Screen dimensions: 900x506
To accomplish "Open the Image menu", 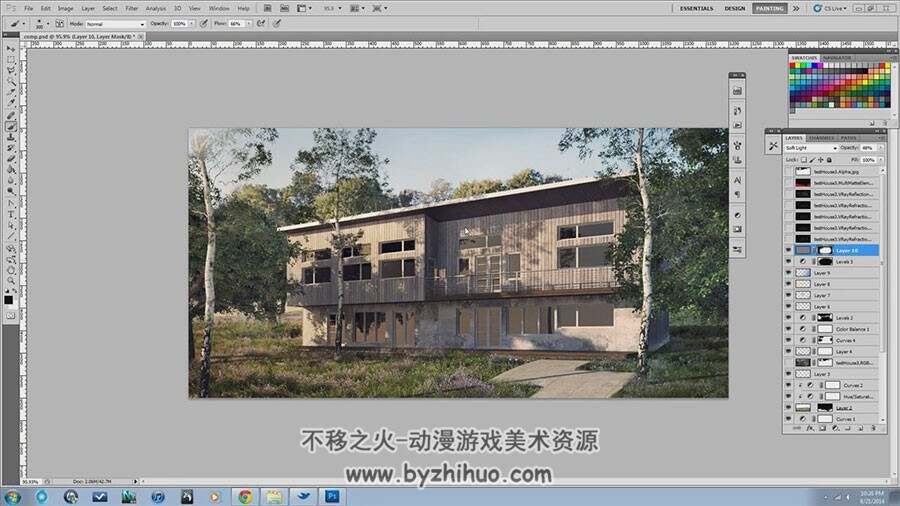I will (65, 9).
